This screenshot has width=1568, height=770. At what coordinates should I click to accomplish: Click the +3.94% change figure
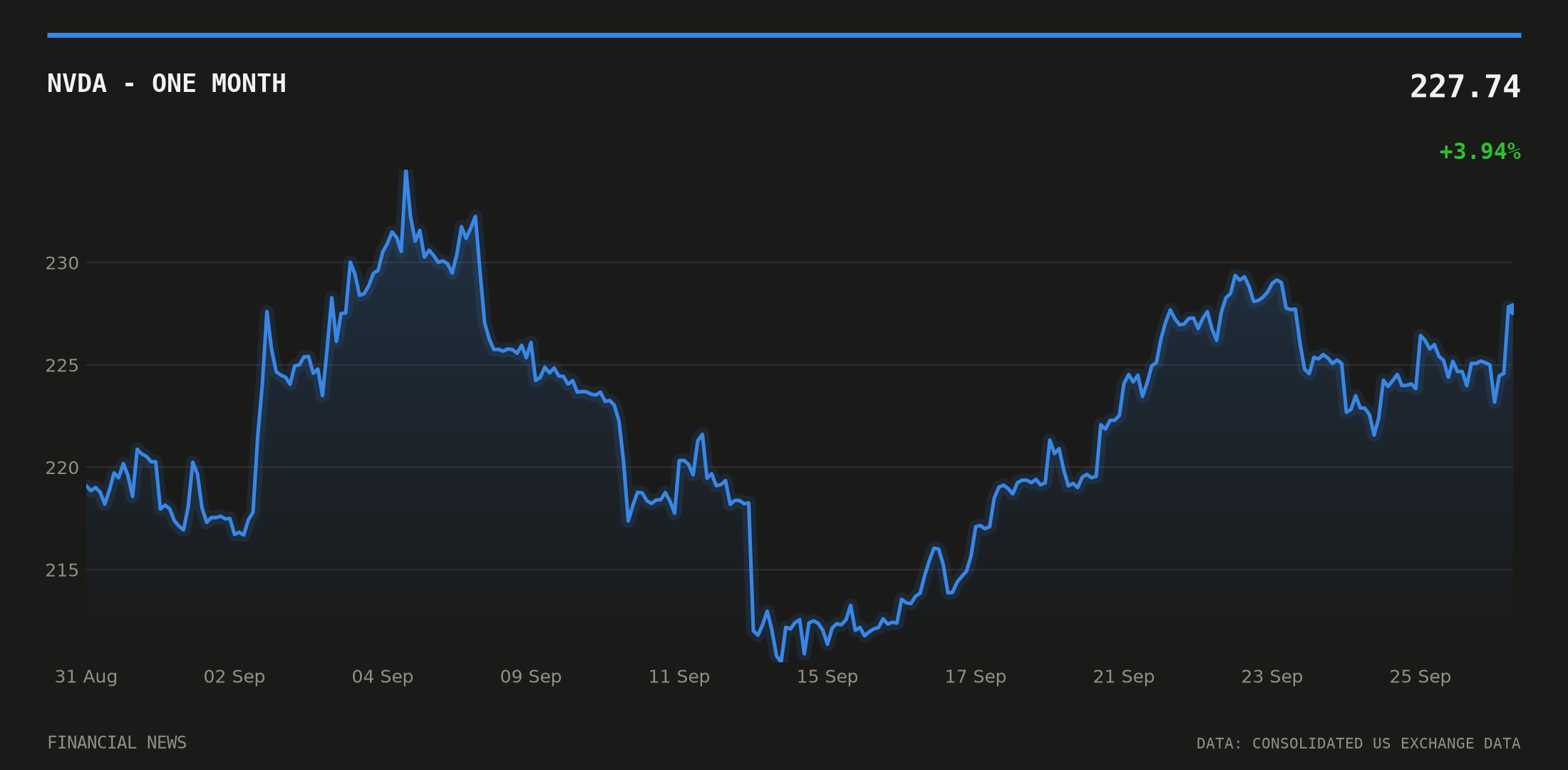1480,151
